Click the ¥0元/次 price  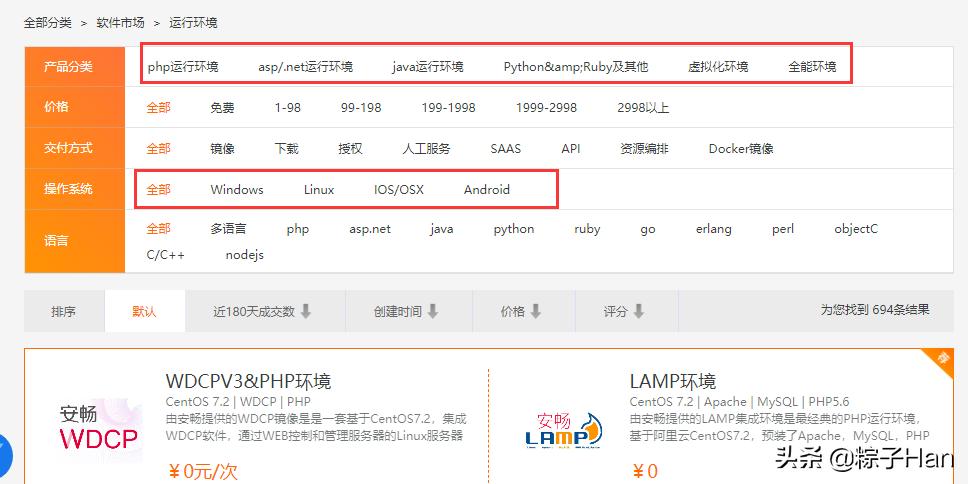tap(202, 472)
